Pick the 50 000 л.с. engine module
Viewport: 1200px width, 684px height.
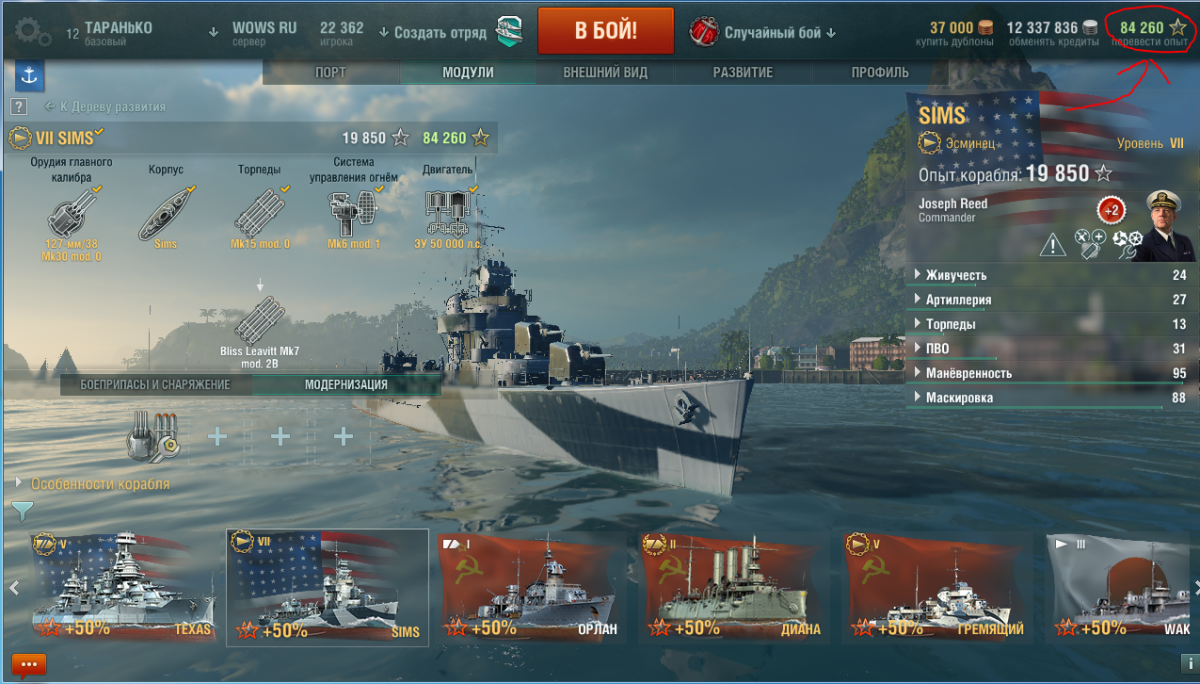(447, 212)
